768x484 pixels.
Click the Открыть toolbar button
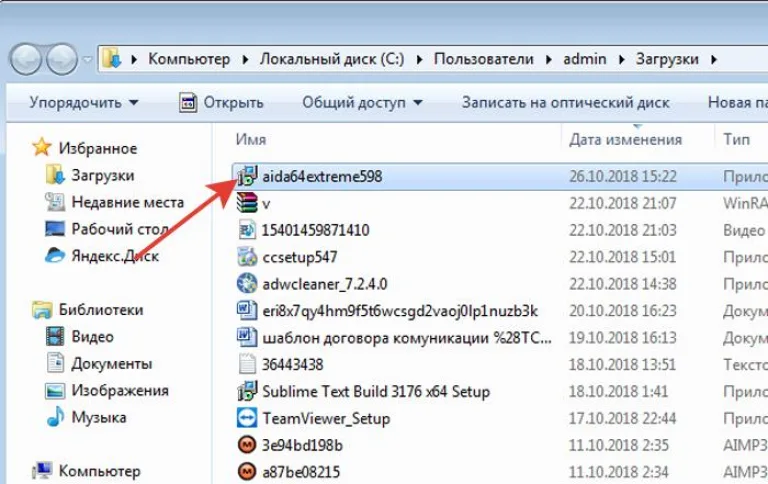click(221, 102)
